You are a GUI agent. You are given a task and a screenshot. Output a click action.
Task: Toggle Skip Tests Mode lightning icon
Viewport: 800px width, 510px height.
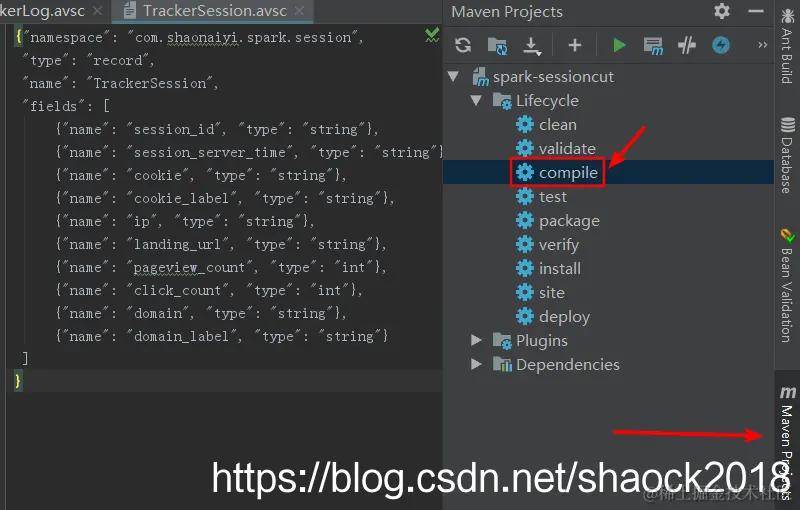coord(720,45)
